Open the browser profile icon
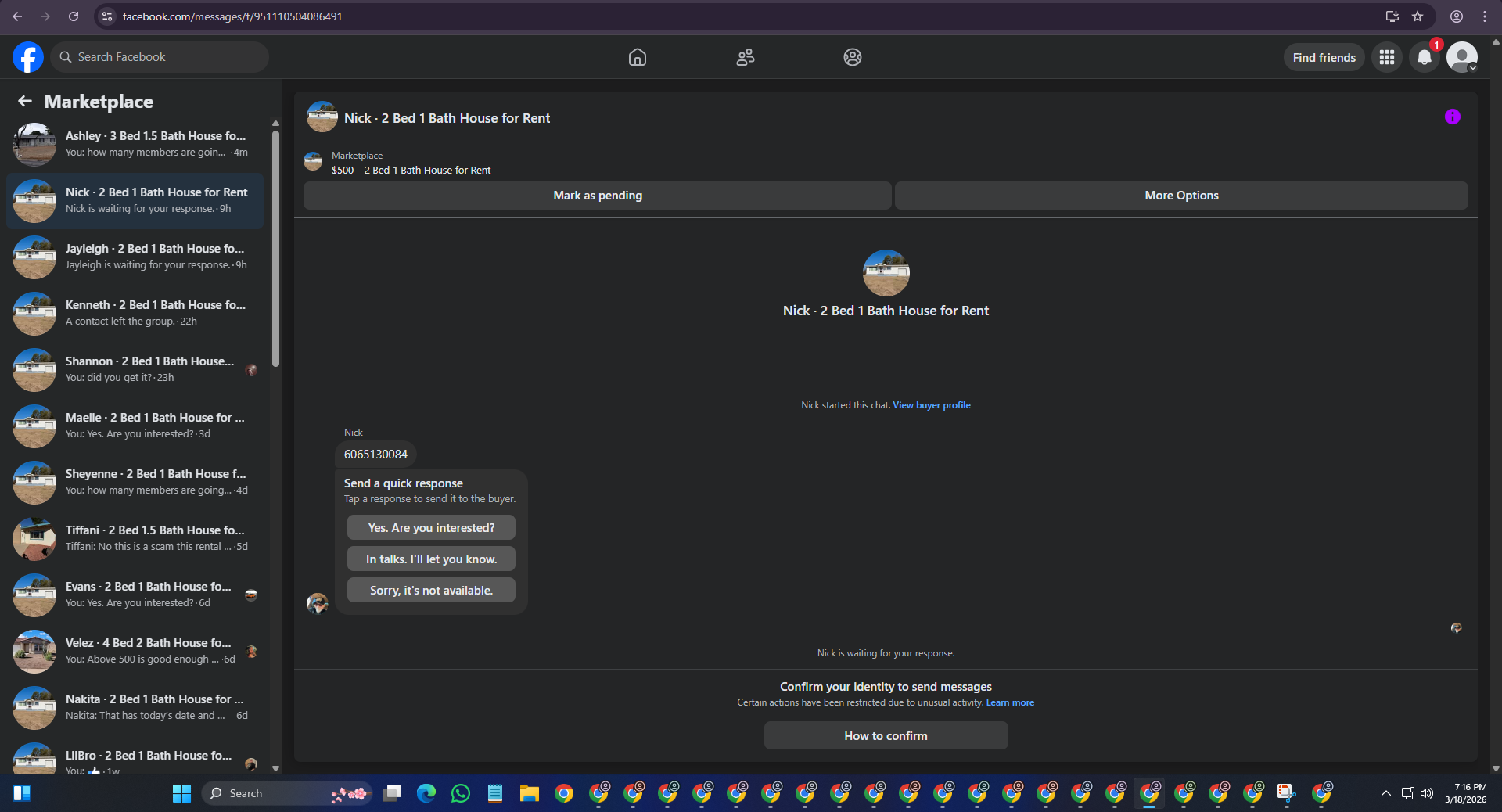The width and height of the screenshot is (1502, 812). (x=1457, y=16)
